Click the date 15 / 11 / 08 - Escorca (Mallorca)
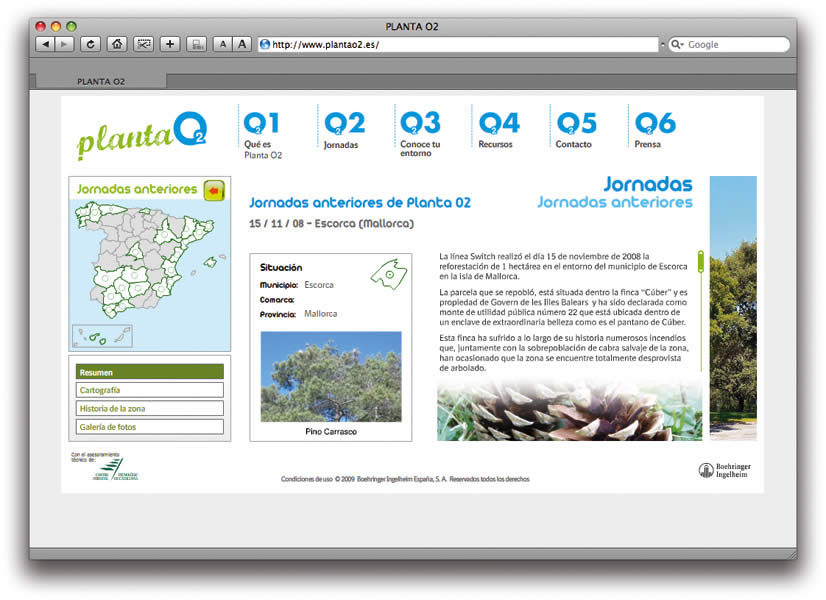Image resolution: width=826 pixels, height=600 pixels. point(331,223)
